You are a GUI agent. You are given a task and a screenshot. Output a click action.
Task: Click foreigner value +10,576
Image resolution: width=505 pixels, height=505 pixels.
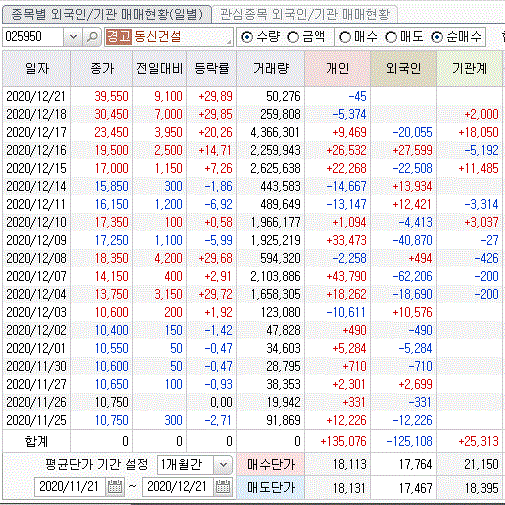412,312
